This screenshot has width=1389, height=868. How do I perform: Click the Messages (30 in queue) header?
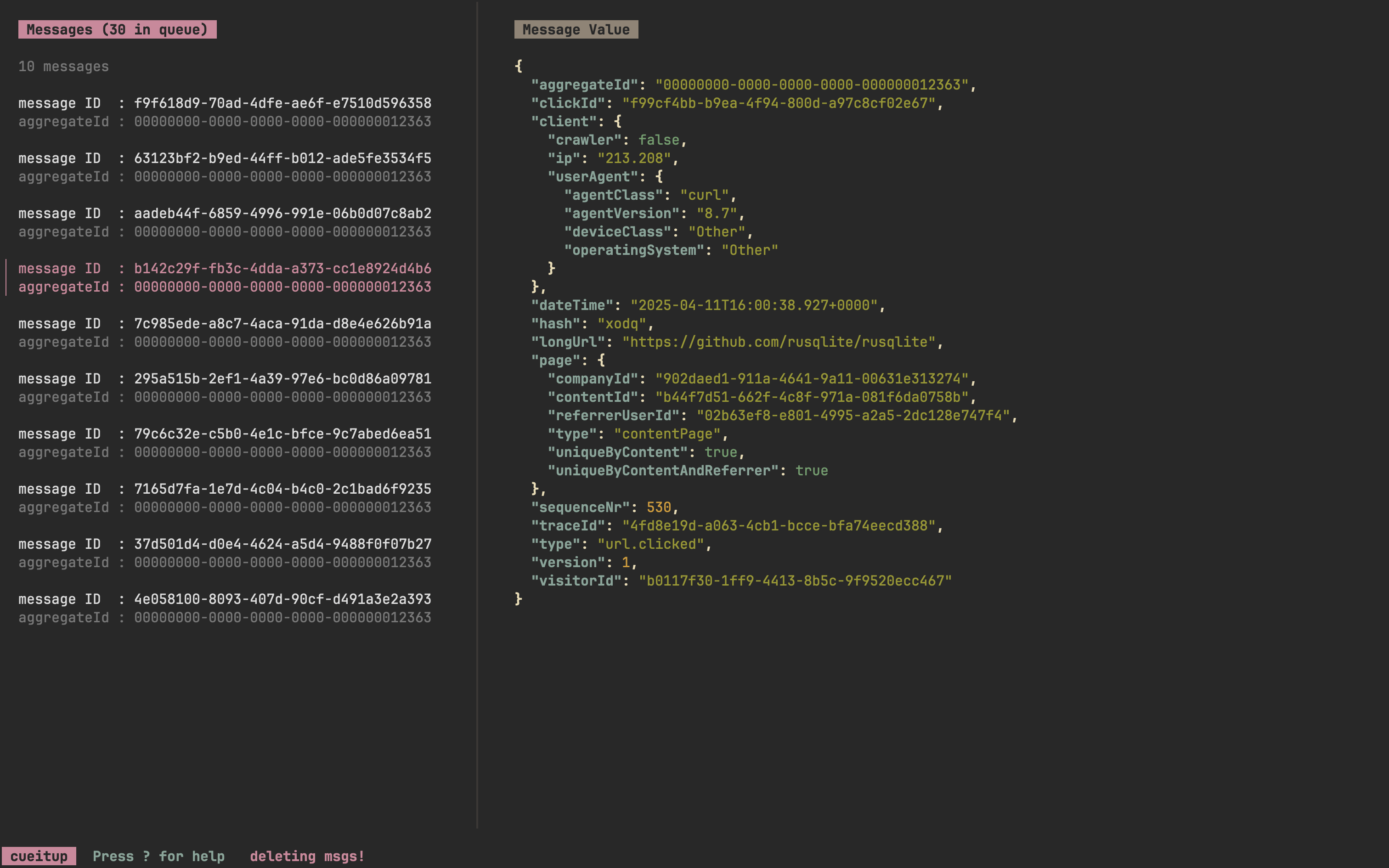[117, 30]
